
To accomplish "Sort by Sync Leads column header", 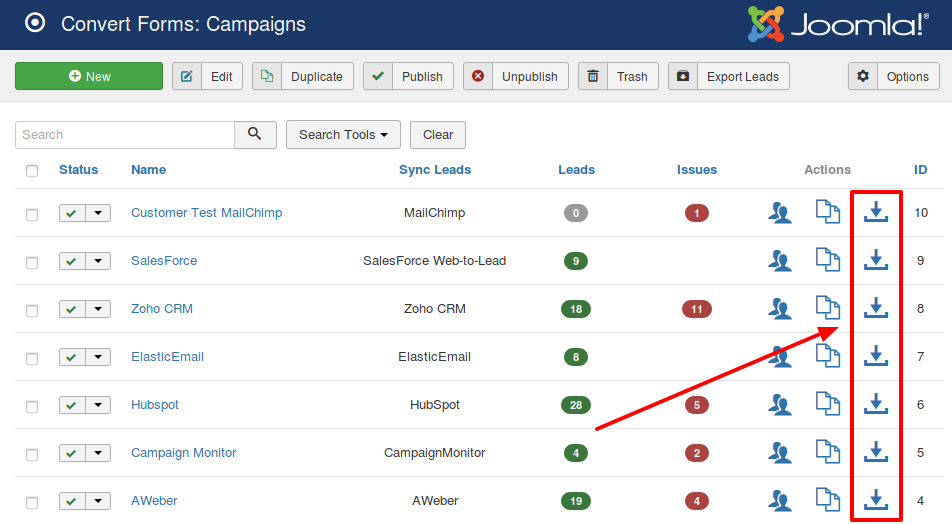I will pos(435,169).
